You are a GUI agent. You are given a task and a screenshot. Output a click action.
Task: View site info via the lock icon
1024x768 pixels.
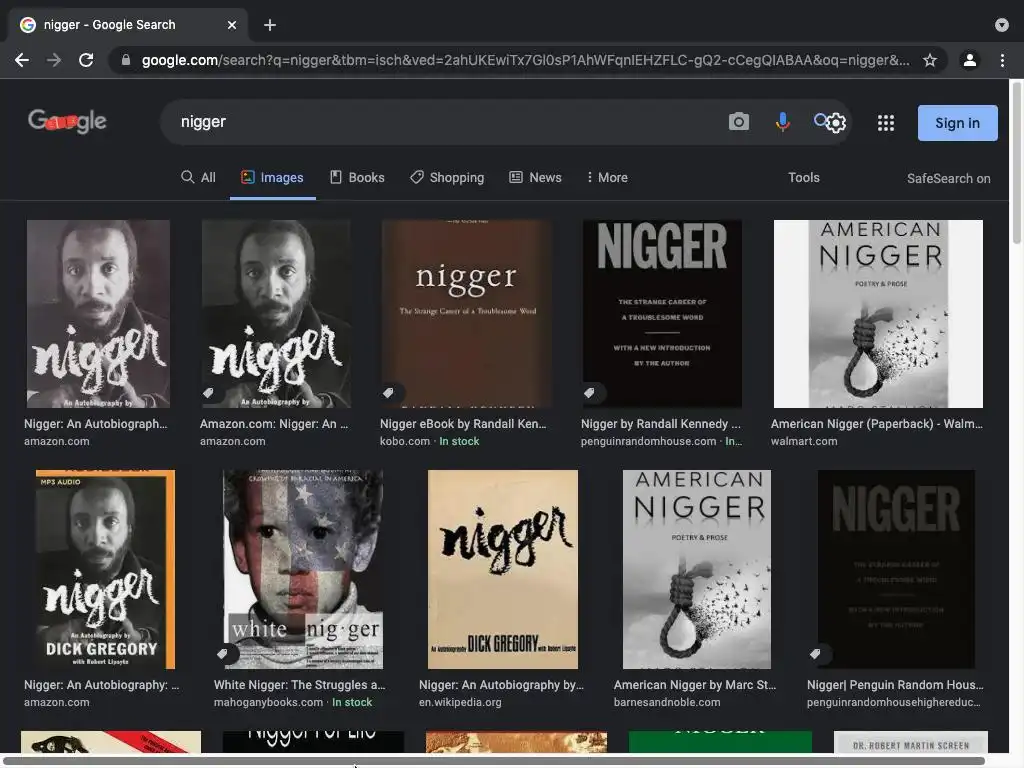pos(126,60)
